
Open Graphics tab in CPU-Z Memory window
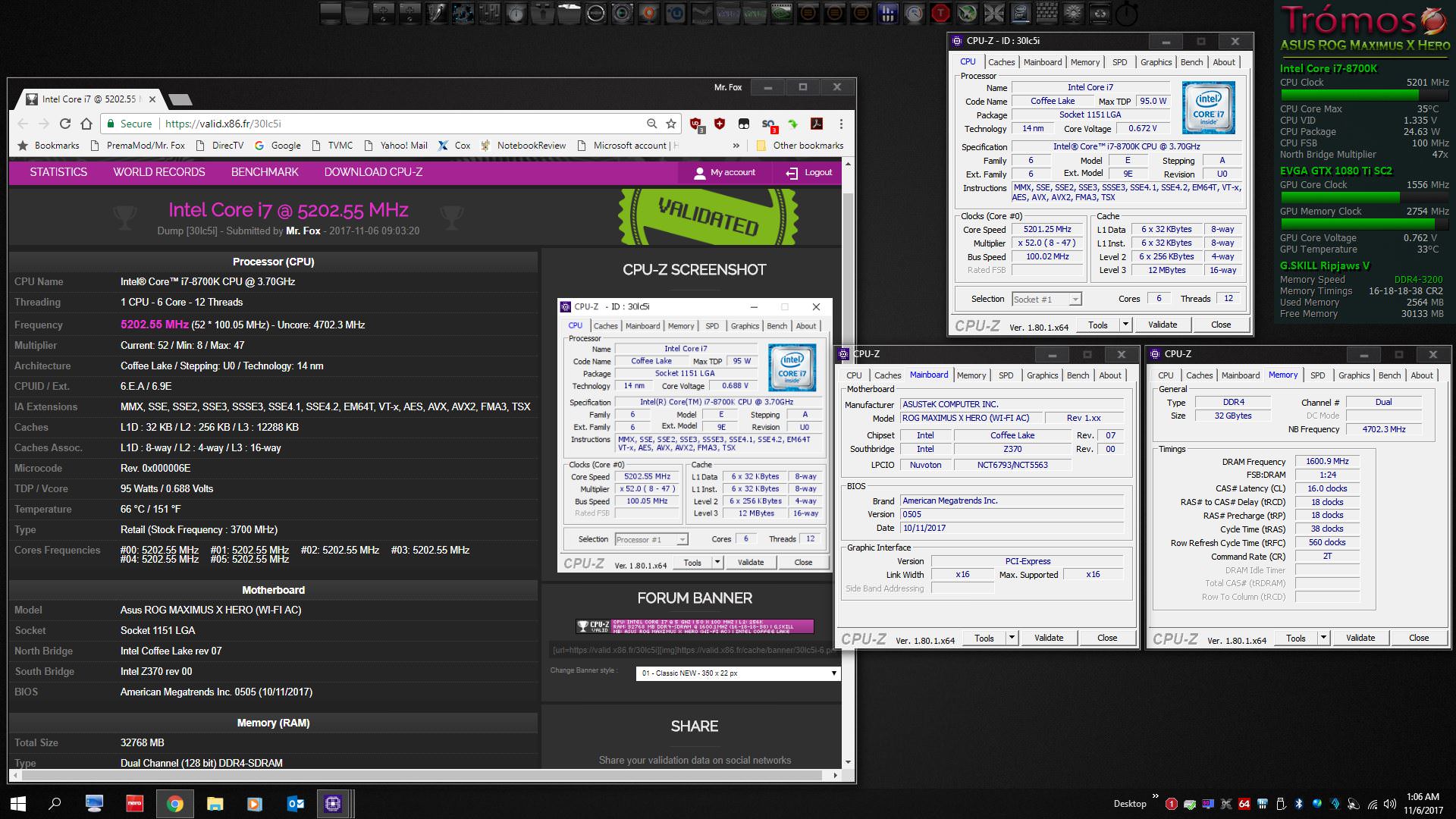pyautogui.click(x=1354, y=375)
